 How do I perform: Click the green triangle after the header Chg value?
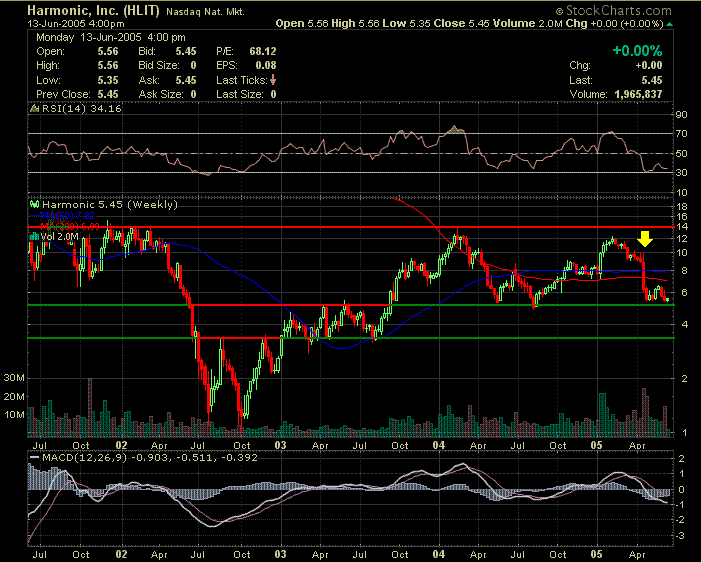pyautogui.click(x=669, y=24)
